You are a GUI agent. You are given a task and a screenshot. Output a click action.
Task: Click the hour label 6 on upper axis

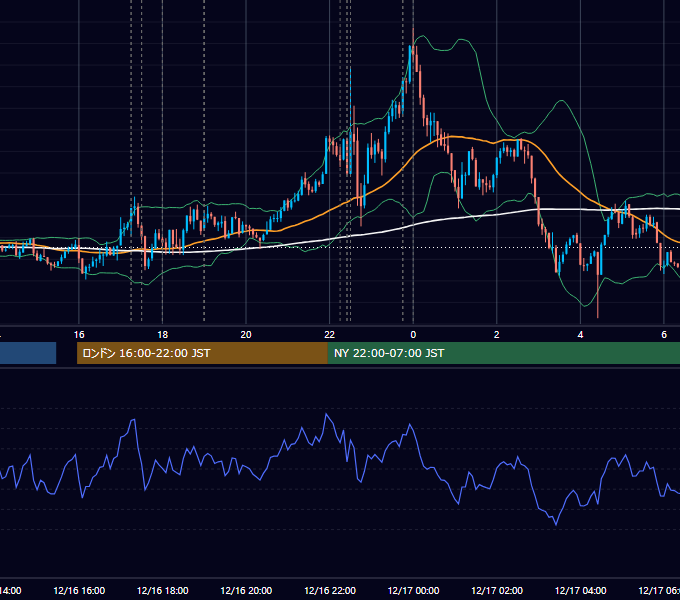click(x=664, y=335)
